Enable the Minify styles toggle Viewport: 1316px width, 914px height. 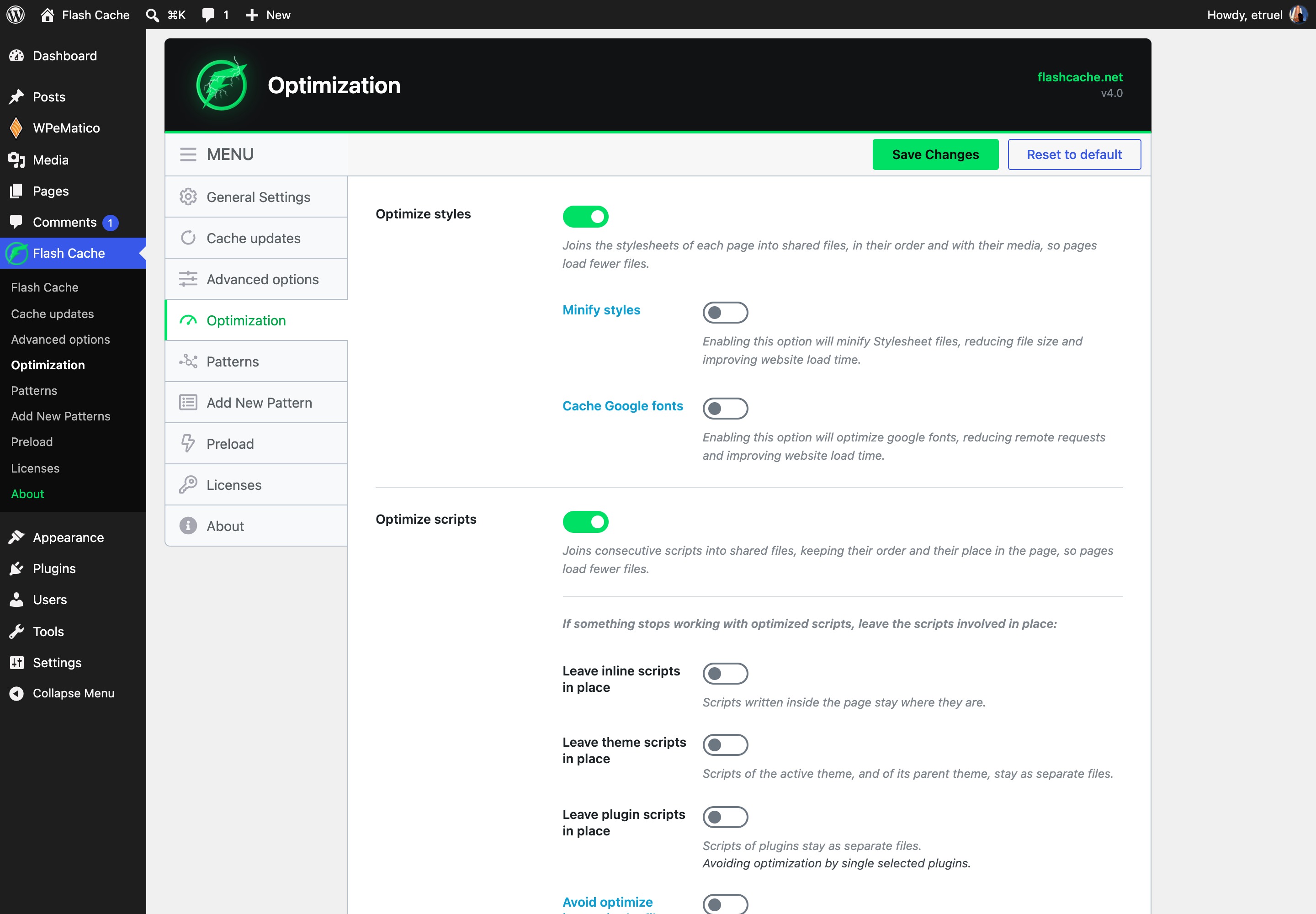pyautogui.click(x=725, y=313)
